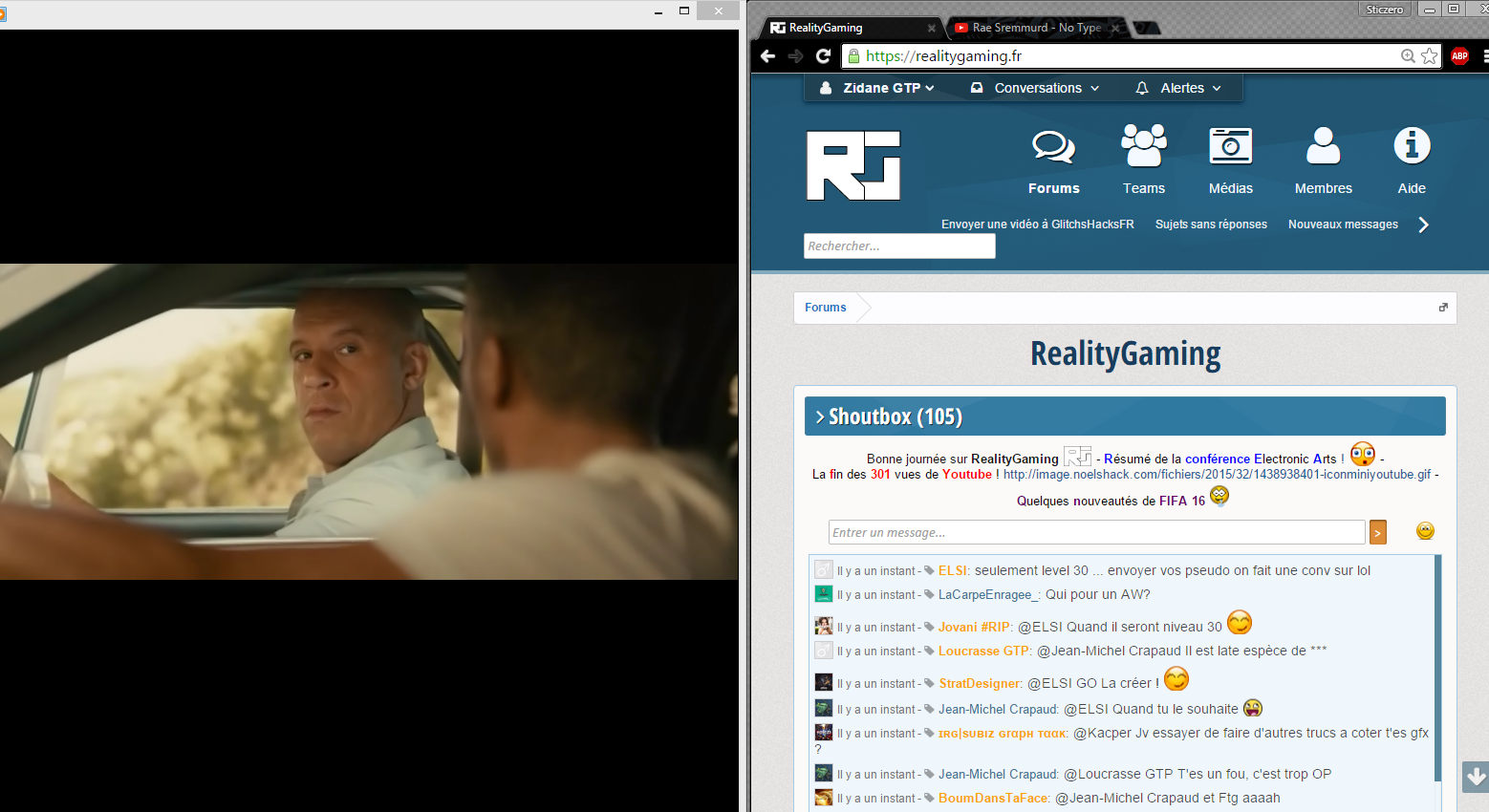This screenshot has height=812, width=1489.
Task: Open the Adblock Plus extension icon
Action: click(x=1459, y=56)
